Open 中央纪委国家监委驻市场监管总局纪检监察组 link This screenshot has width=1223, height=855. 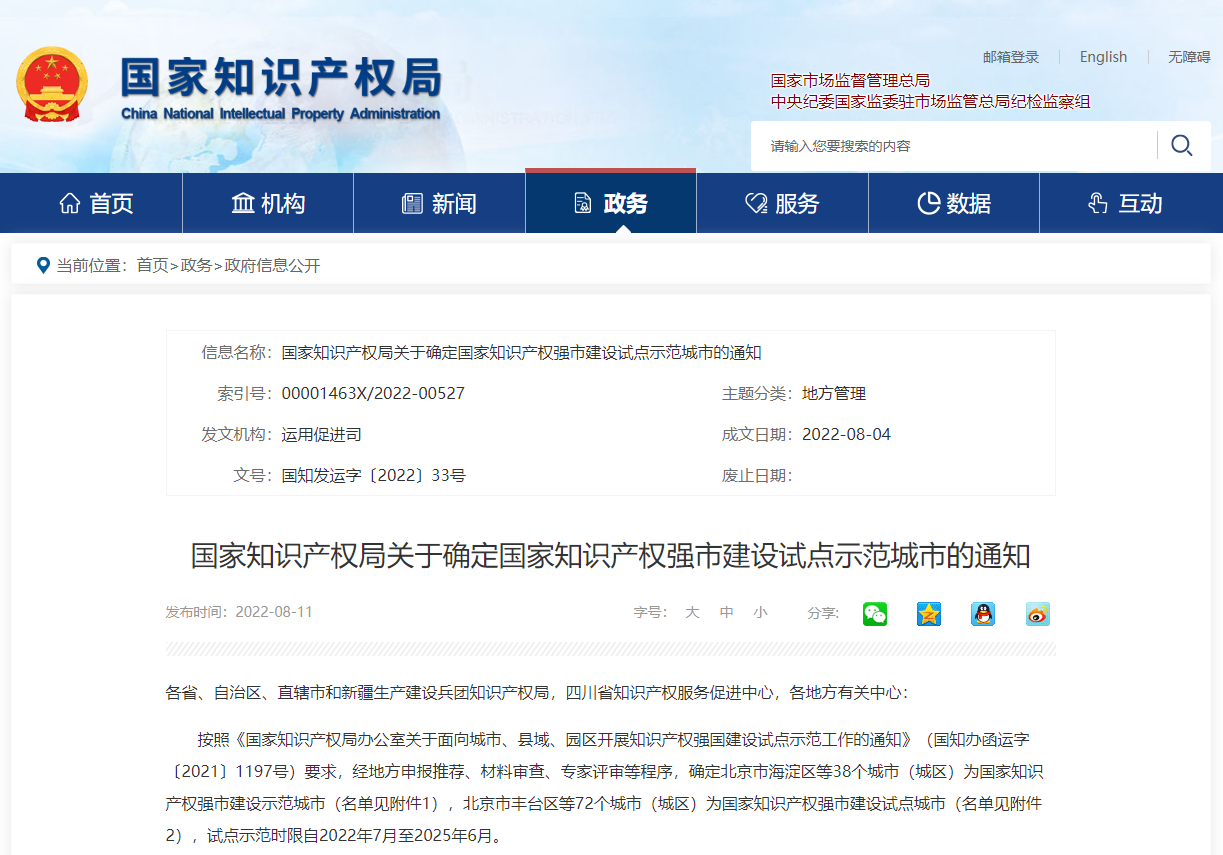[x=930, y=101]
